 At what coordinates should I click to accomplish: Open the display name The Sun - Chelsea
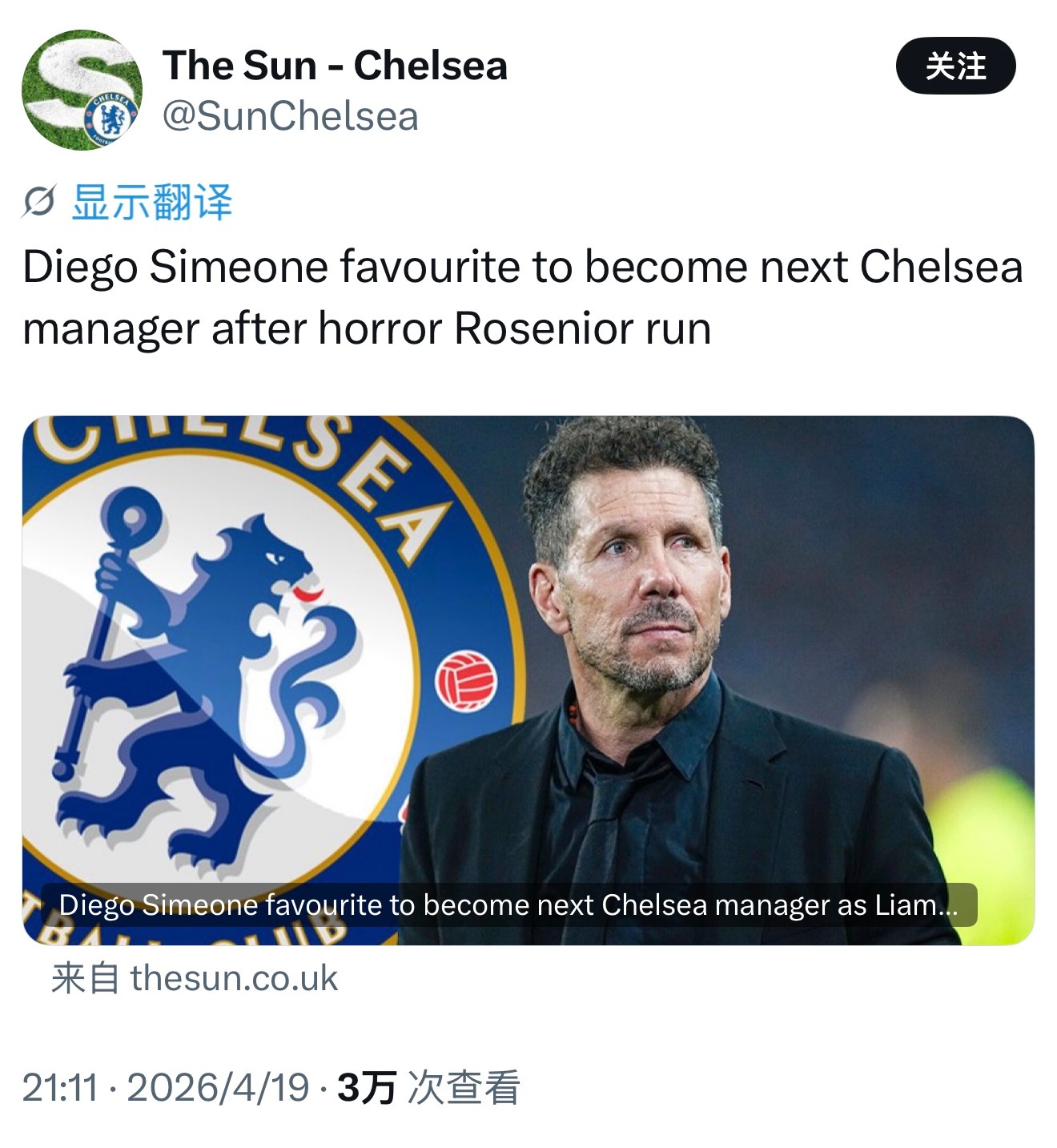tap(335, 66)
